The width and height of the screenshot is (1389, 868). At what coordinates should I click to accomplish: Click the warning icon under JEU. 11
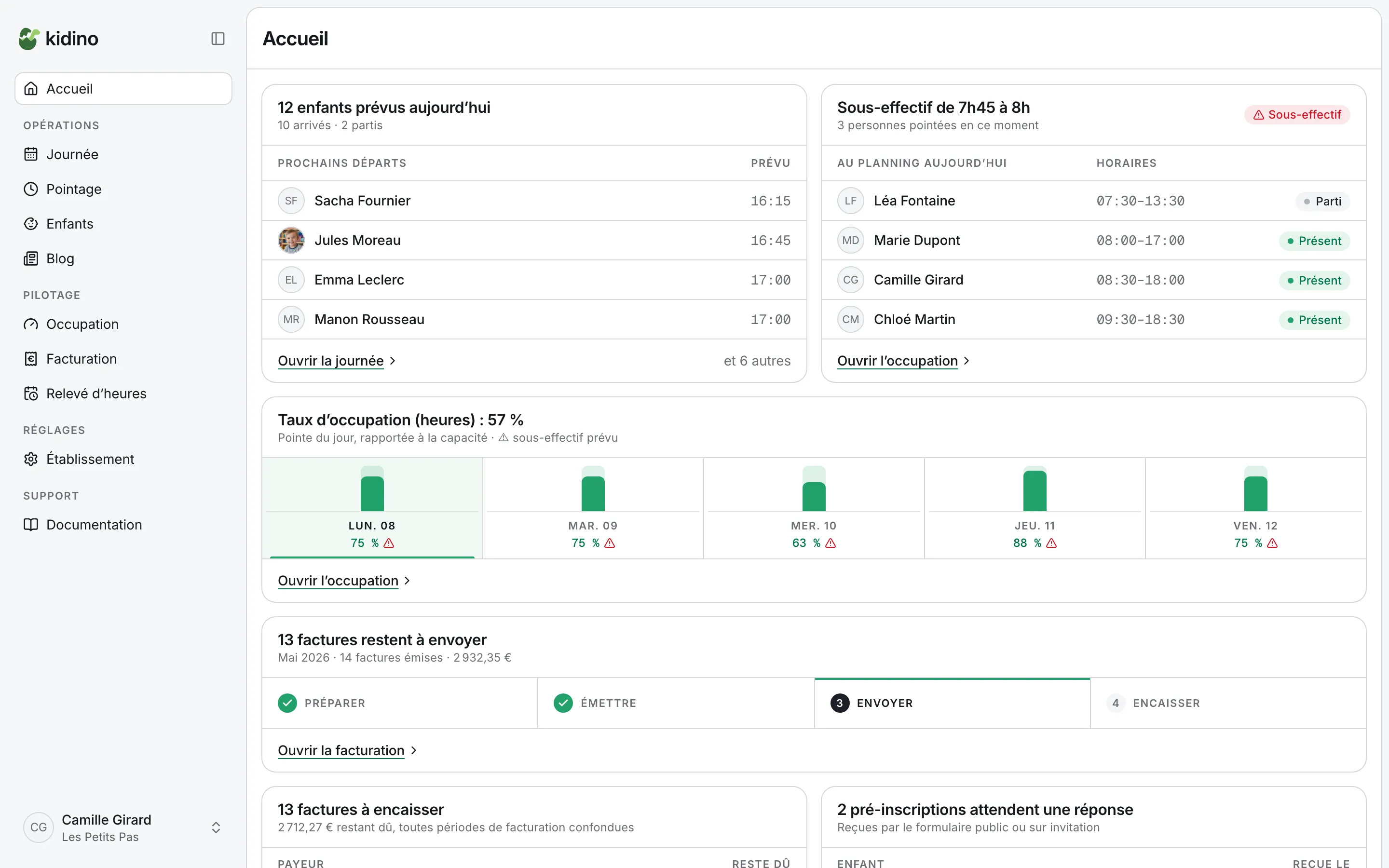click(1051, 543)
